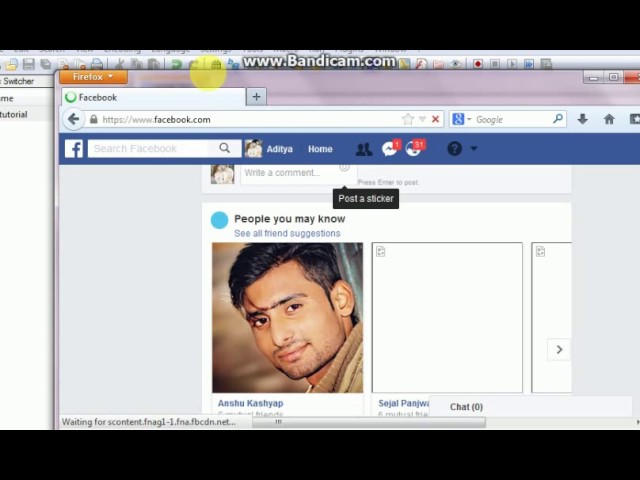Click Home in the Facebook top bar

pyautogui.click(x=320, y=149)
